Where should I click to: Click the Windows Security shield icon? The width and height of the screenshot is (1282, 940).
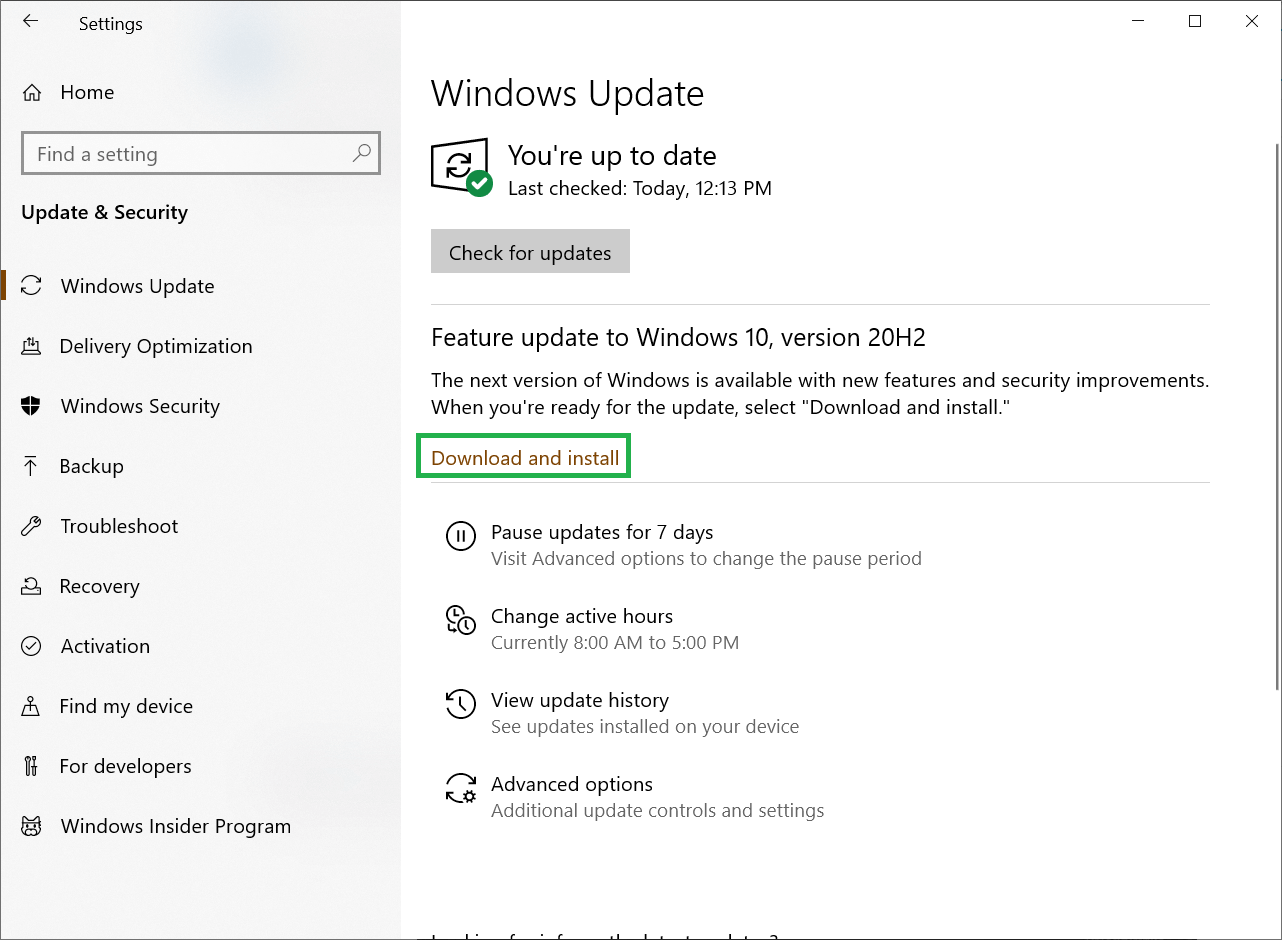[31, 406]
